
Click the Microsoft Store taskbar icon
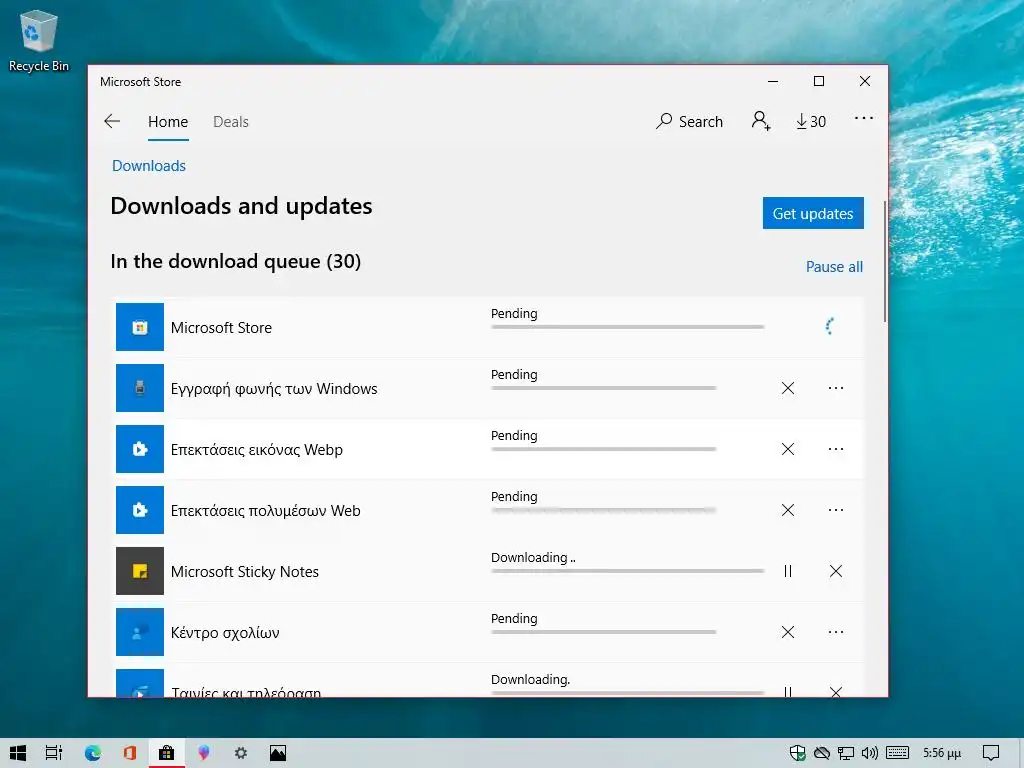coord(167,753)
